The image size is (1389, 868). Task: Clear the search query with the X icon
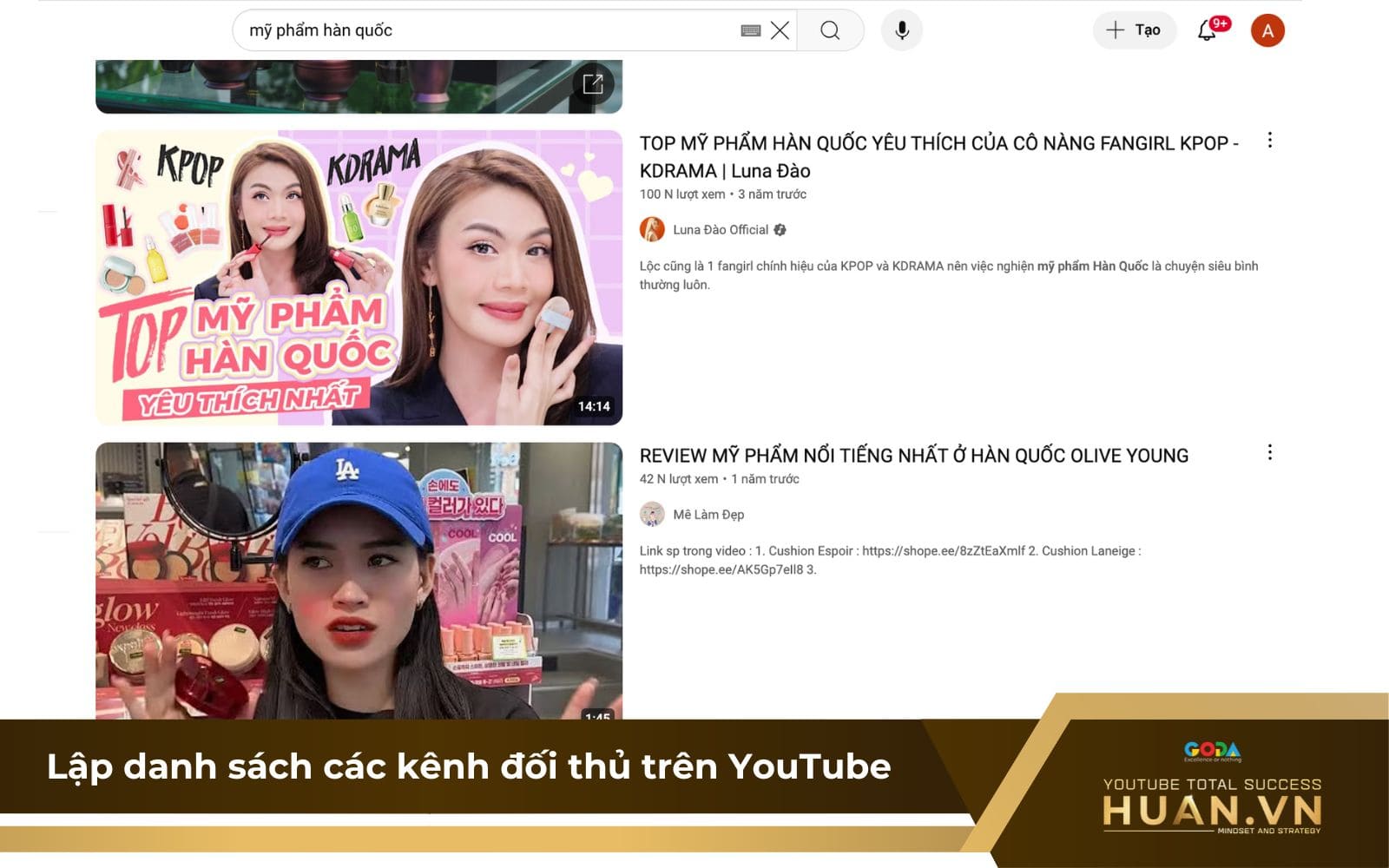click(780, 30)
